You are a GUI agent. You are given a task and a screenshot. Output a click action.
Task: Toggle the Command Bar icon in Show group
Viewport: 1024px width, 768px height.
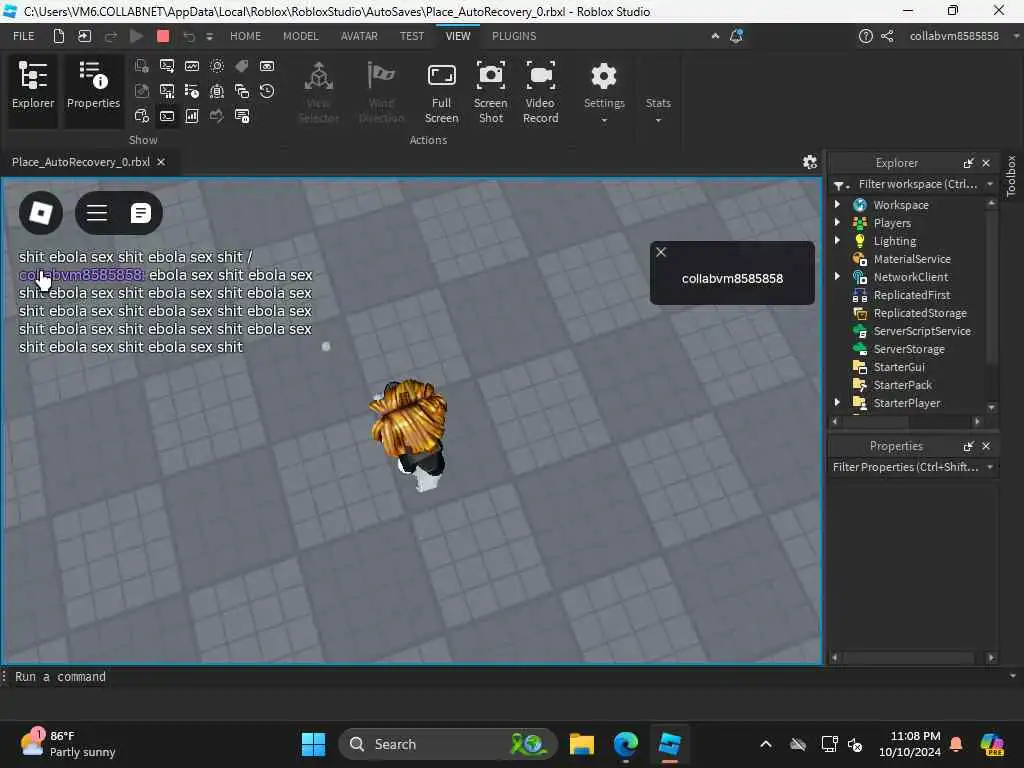coord(167,116)
